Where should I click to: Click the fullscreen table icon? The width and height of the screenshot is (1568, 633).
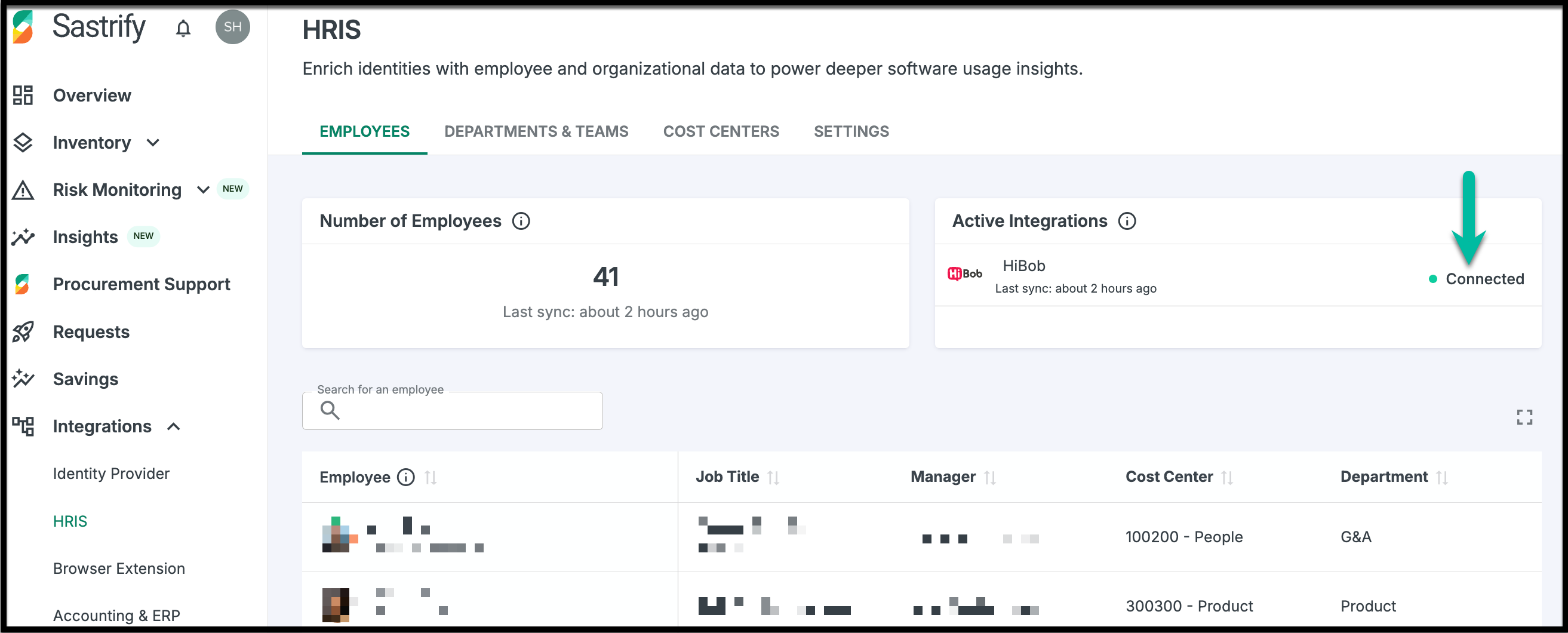[x=1524, y=417]
